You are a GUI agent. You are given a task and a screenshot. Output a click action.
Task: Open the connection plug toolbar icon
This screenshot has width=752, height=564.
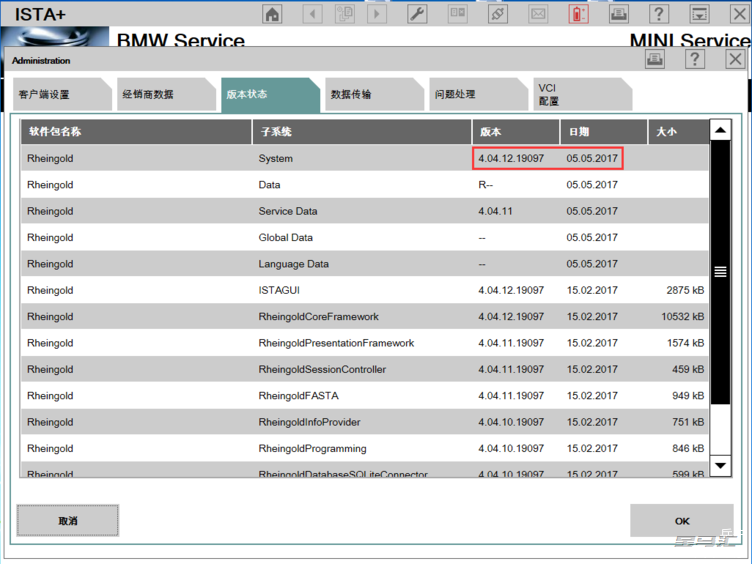[x=498, y=14]
